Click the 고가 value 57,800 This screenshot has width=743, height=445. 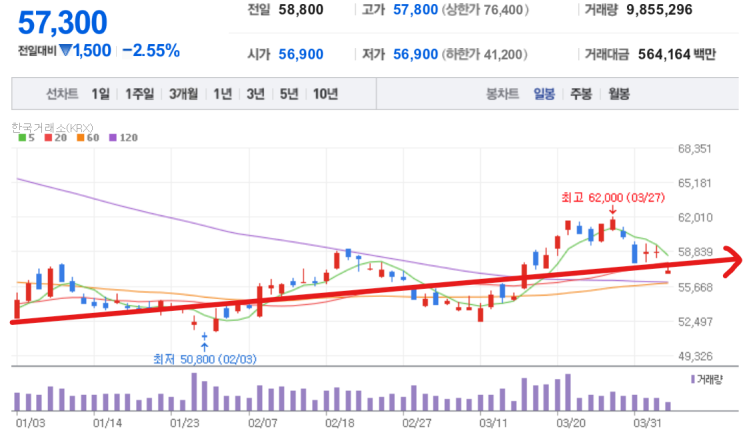(x=416, y=9)
